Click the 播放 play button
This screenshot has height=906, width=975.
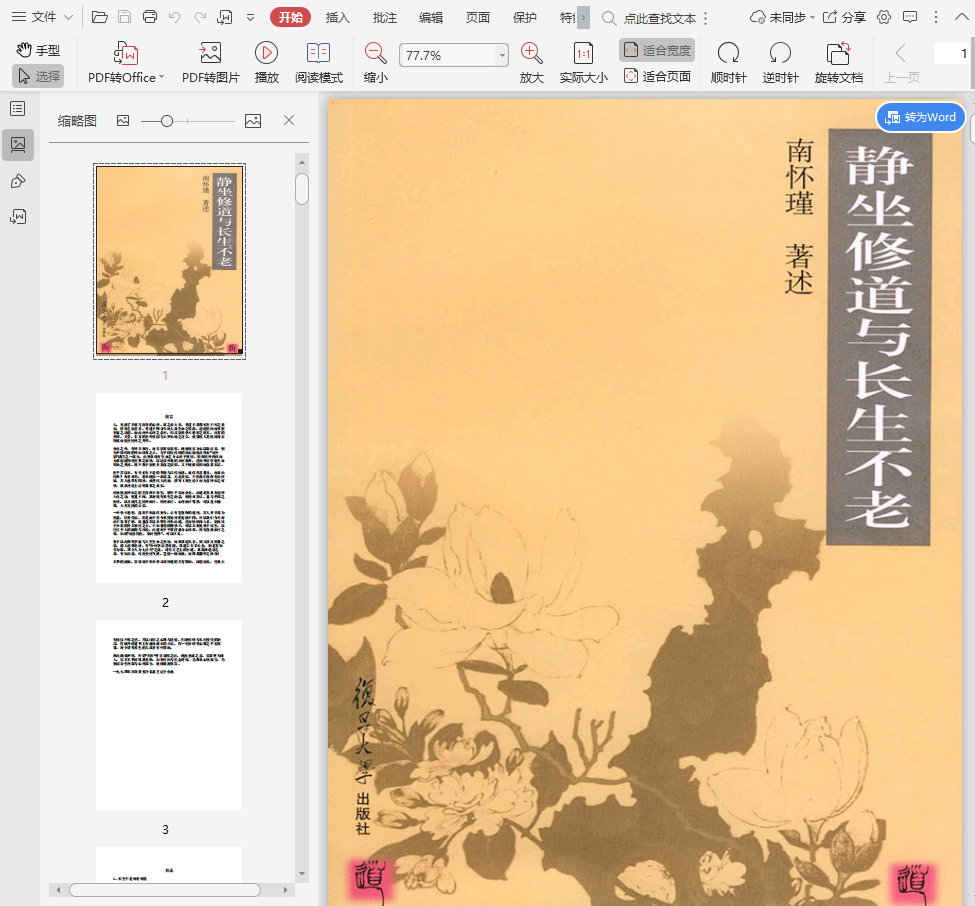pyautogui.click(x=266, y=62)
